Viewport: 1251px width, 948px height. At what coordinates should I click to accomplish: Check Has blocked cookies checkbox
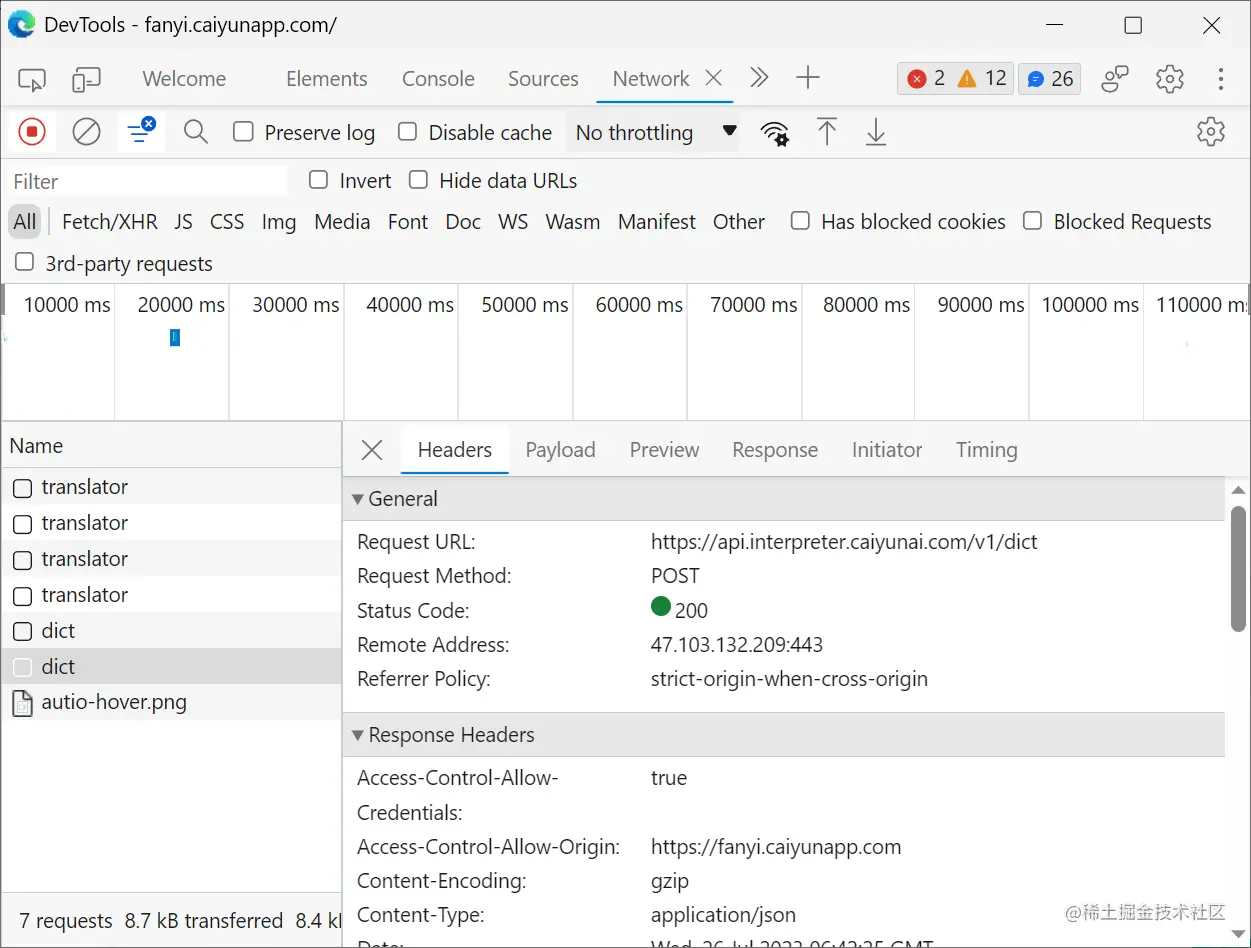pyautogui.click(x=800, y=221)
